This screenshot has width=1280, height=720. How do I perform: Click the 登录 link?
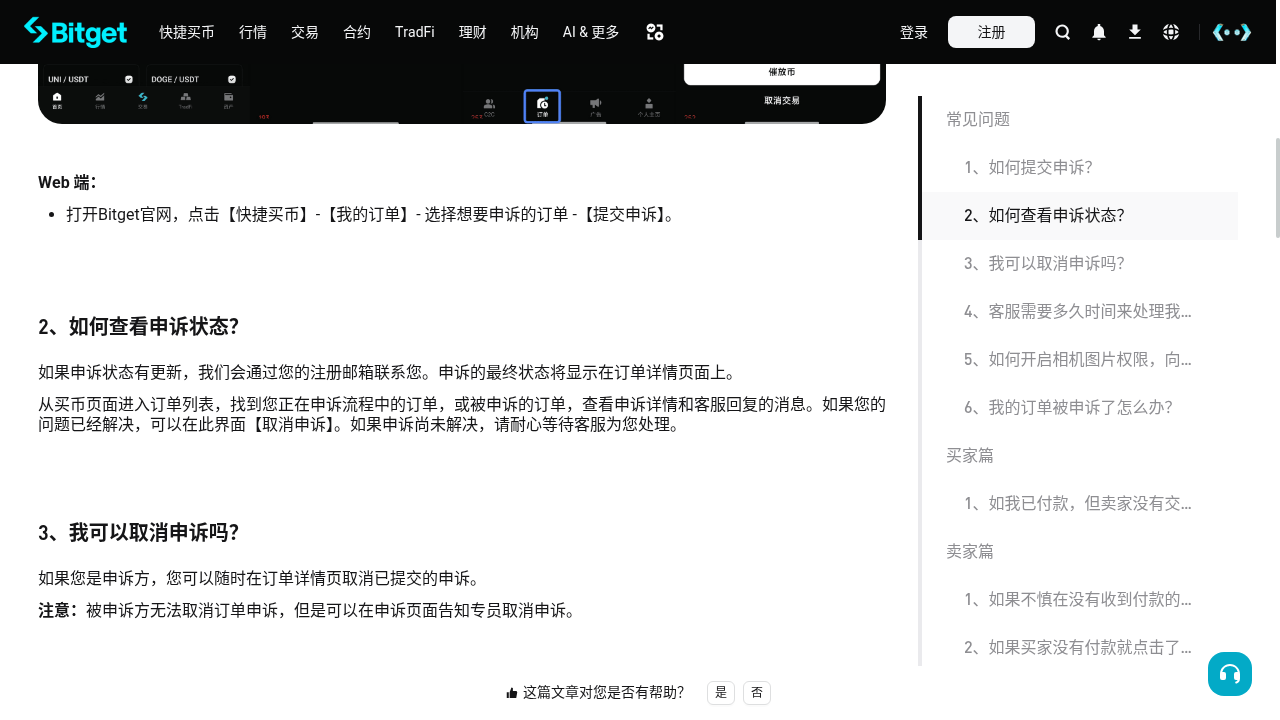tap(914, 32)
